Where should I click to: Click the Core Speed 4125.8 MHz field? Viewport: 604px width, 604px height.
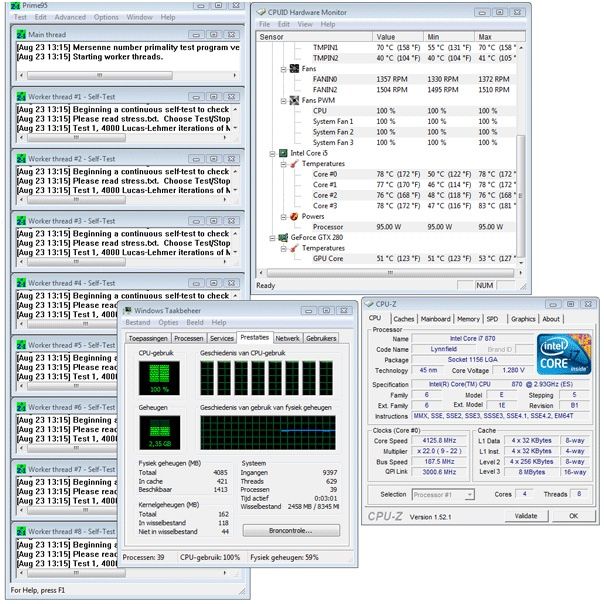440,441
